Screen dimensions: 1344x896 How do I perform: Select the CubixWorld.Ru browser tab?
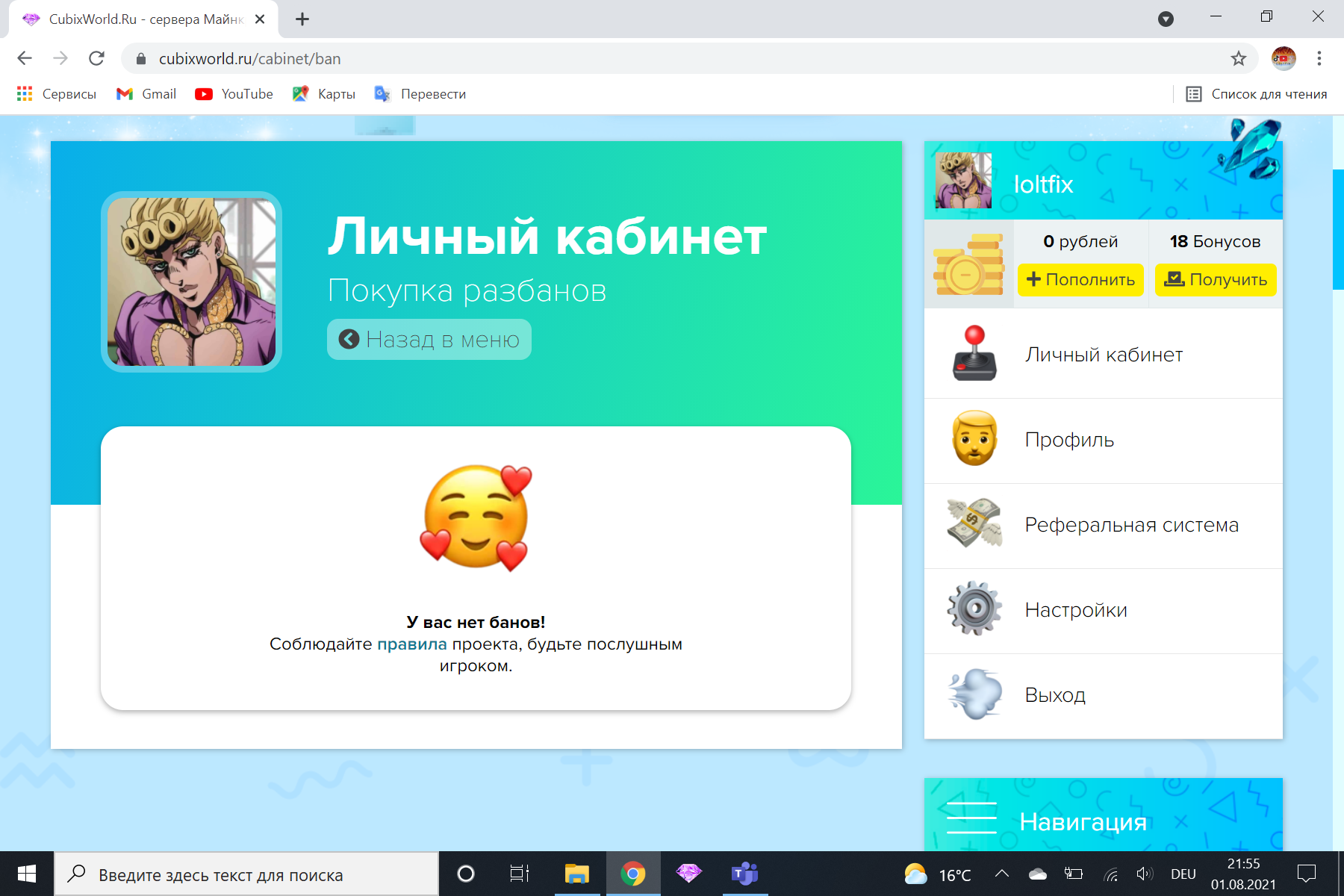pyautogui.click(x=143, y=19)
